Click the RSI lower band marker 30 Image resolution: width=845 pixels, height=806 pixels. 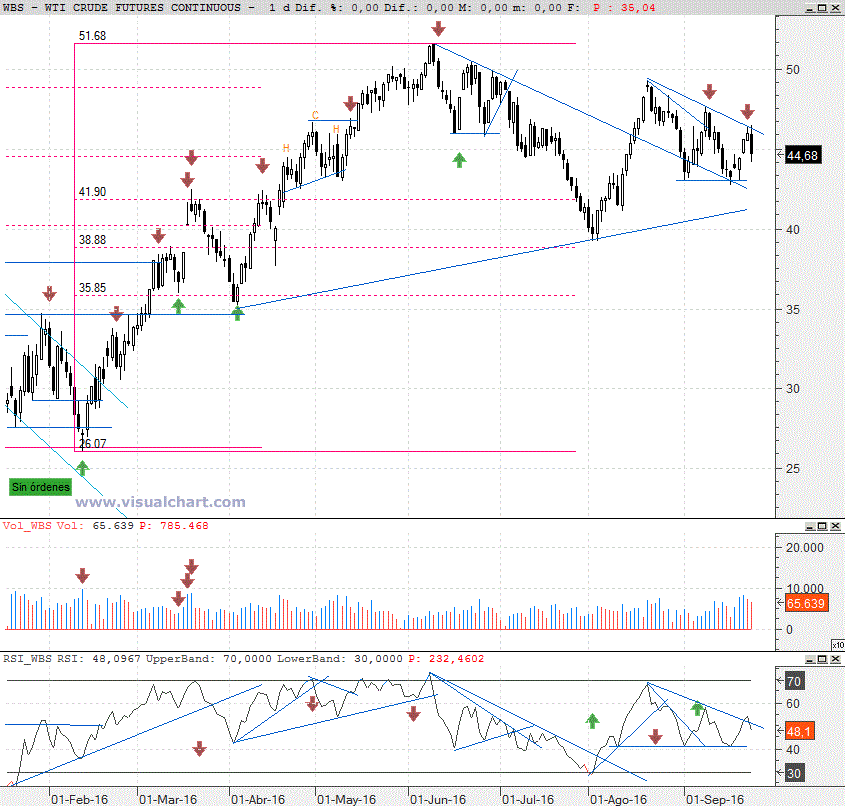[x=794, y=773]
